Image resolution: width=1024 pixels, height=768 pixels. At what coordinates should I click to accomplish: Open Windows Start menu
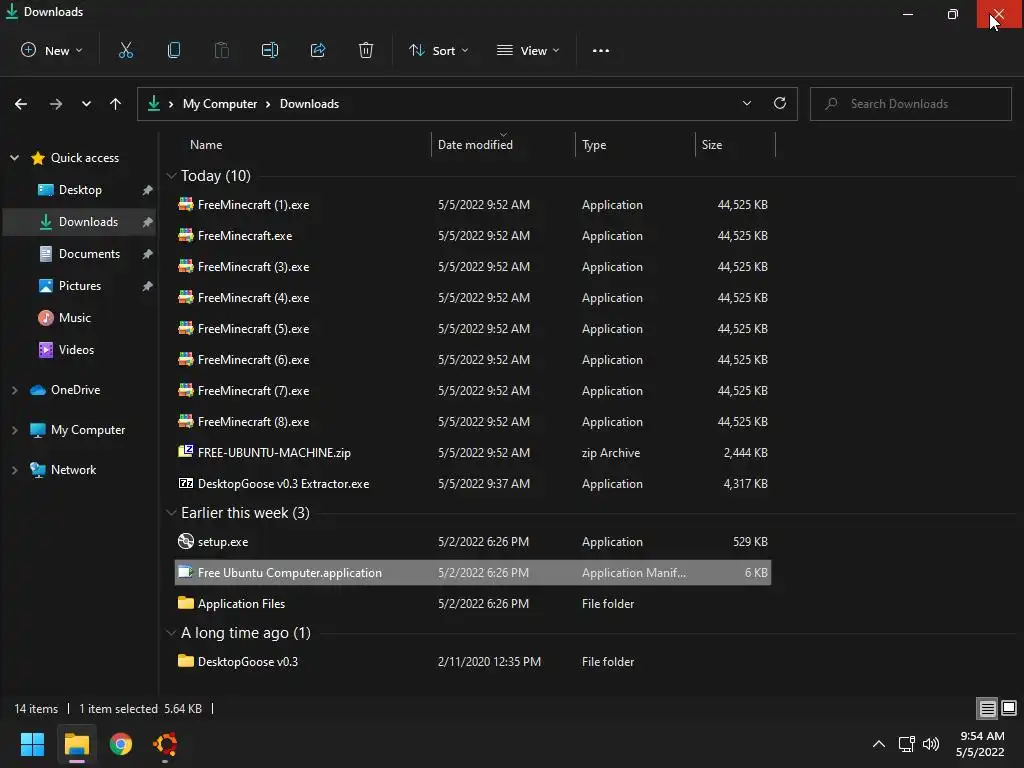32,744
